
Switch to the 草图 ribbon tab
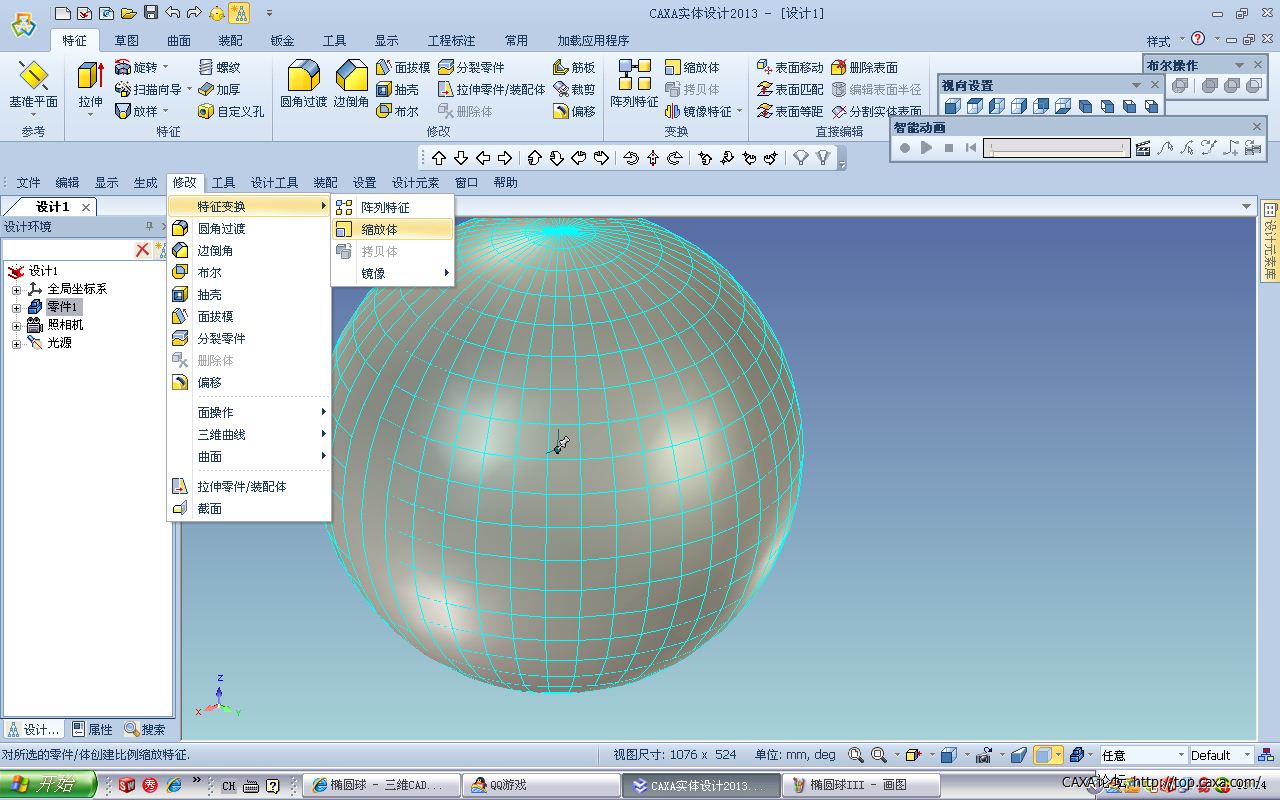(x=126, y=41)
